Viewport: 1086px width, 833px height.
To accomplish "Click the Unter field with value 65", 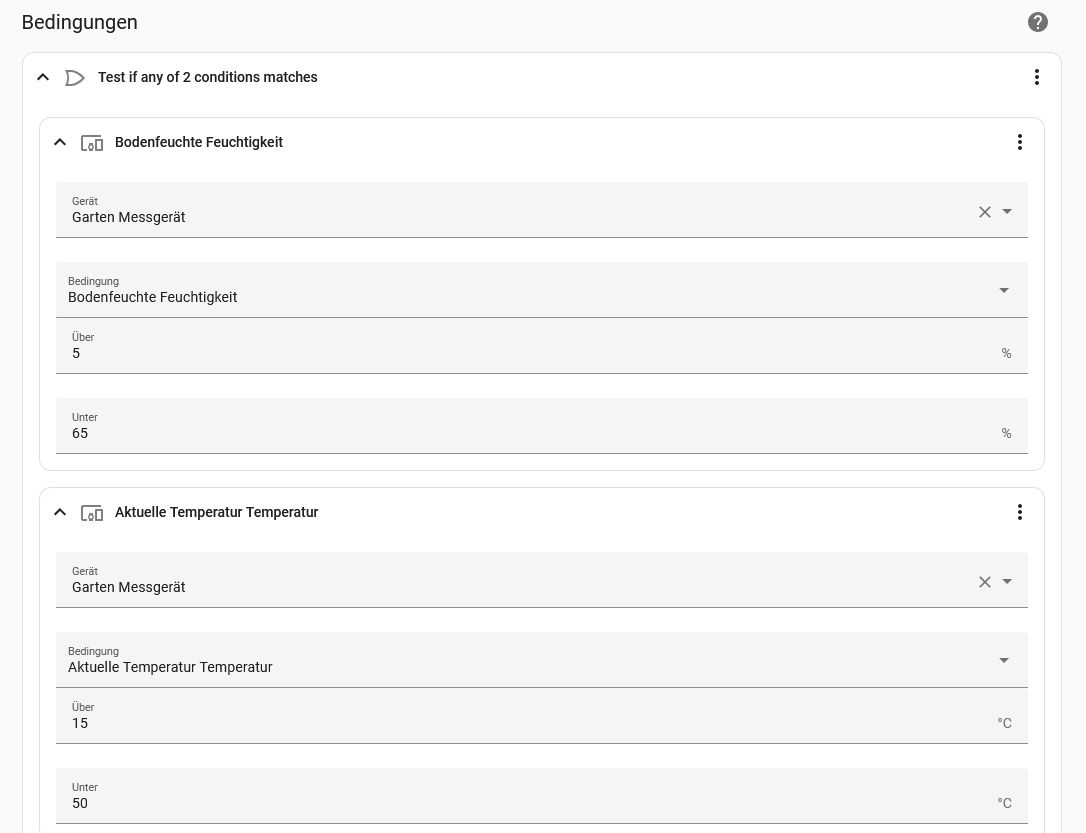I will pyautogui.click(x=530, y=433).
